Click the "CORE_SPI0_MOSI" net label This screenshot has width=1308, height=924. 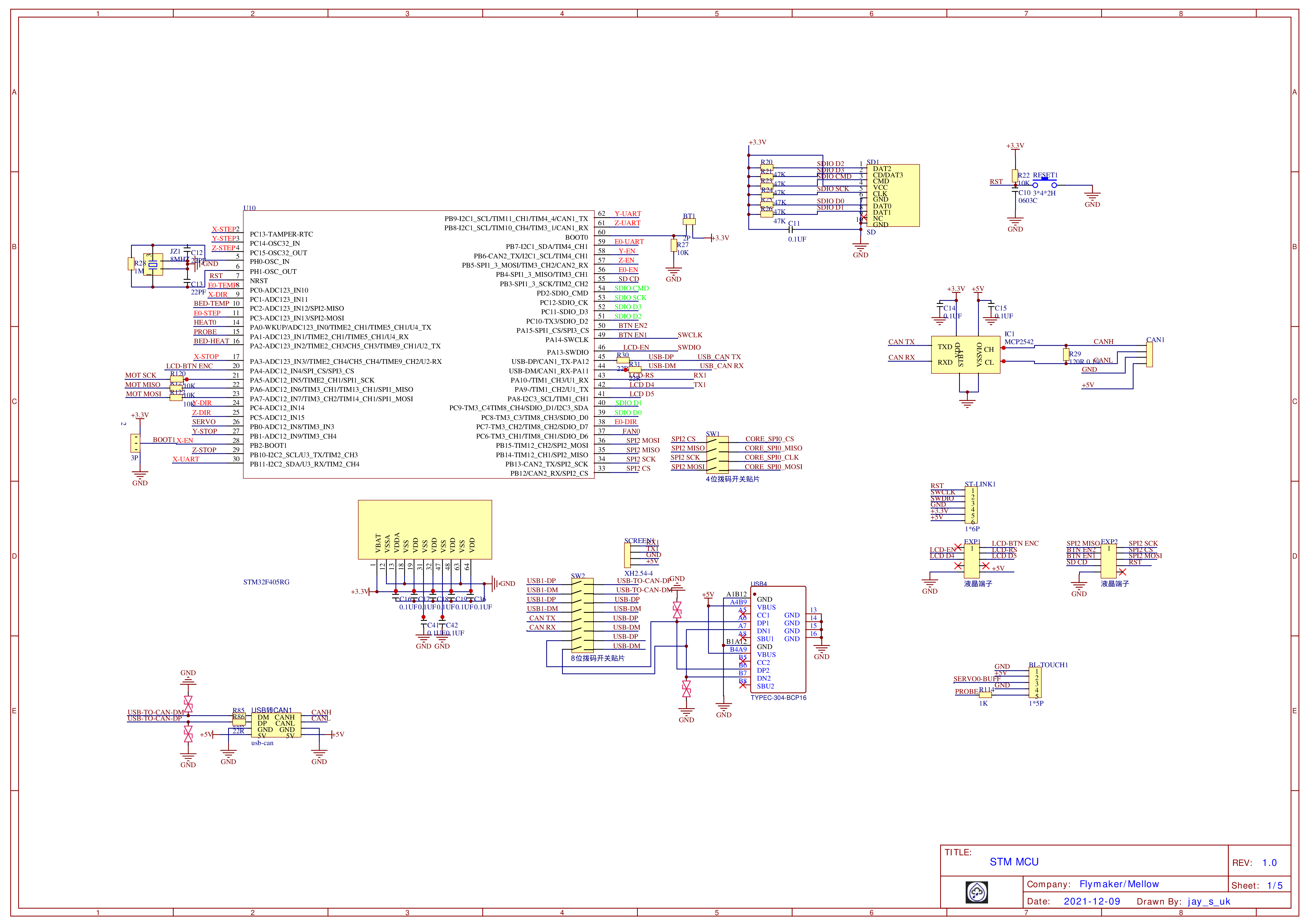774,466
